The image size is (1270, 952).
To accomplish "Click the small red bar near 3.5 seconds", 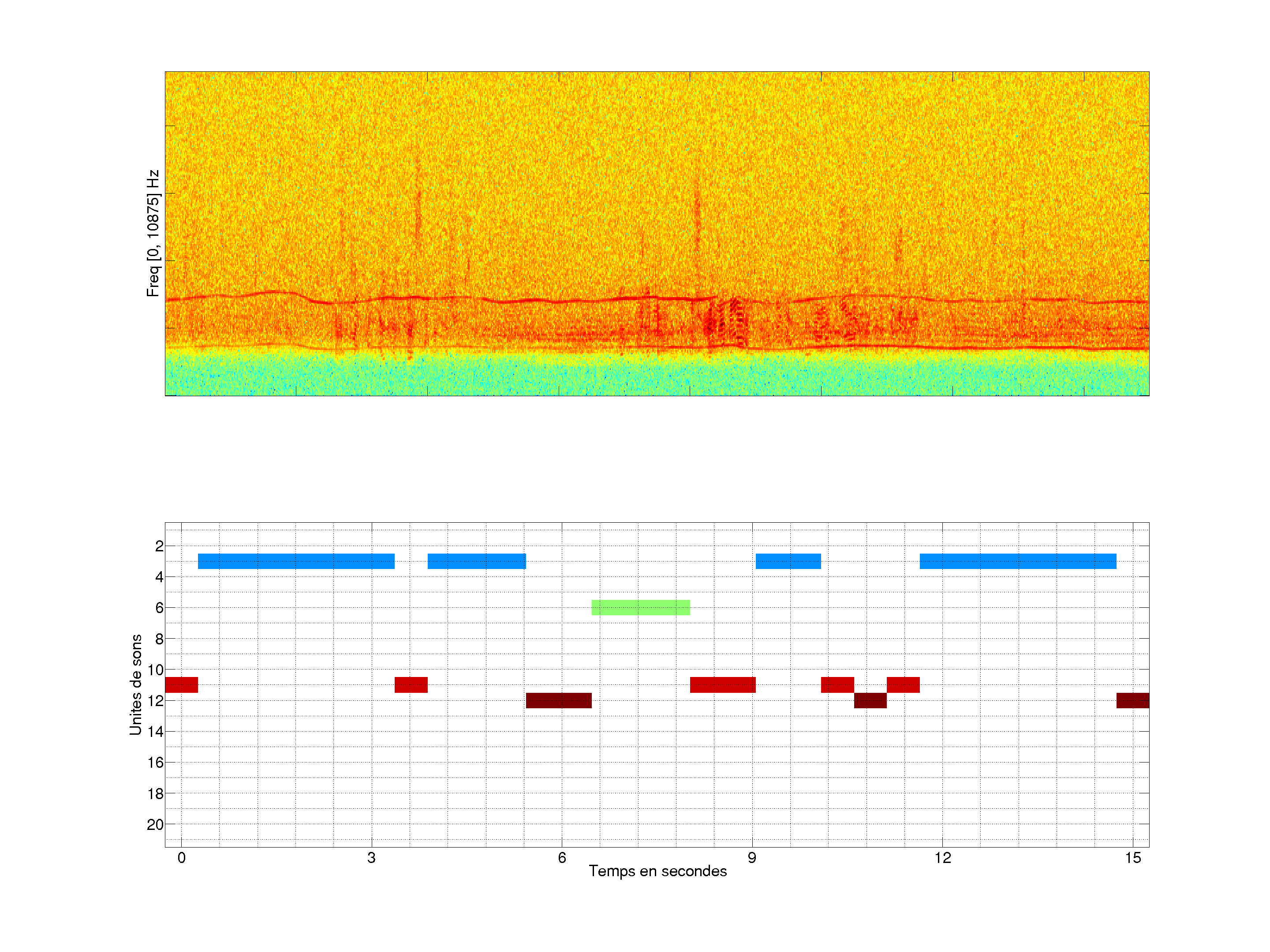I will click(411, 684).
